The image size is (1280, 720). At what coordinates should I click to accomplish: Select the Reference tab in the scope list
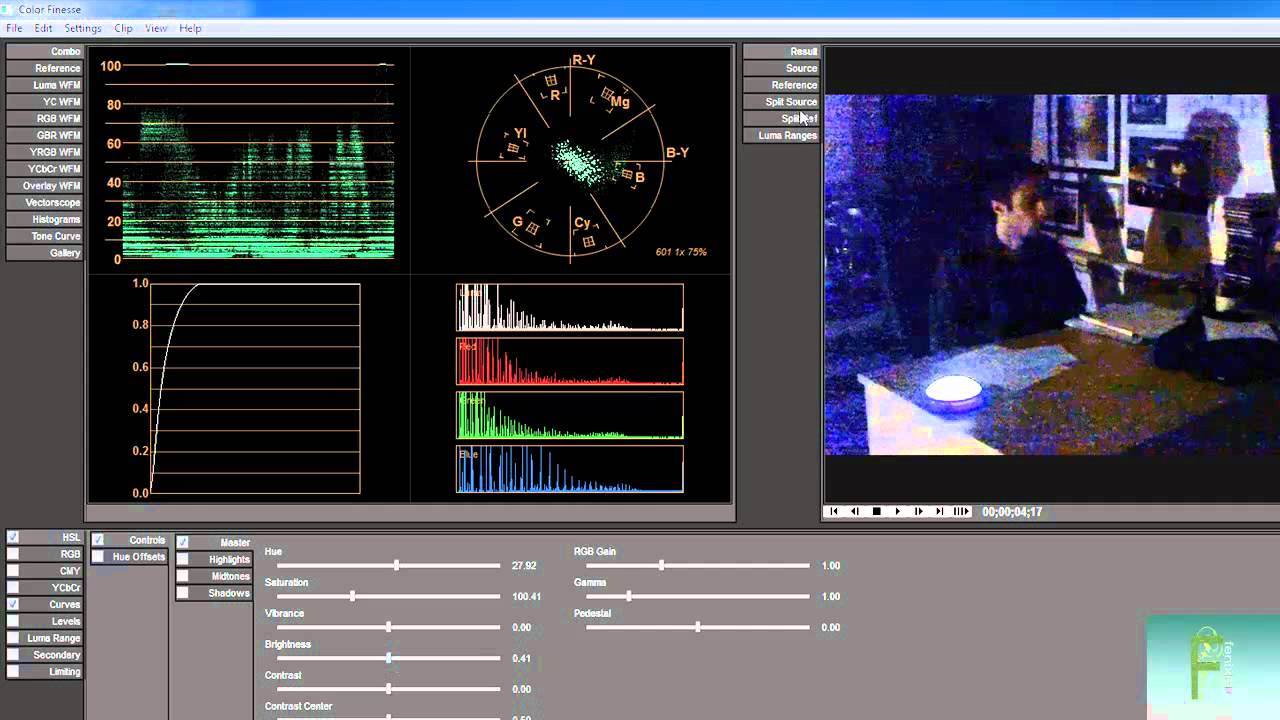(44, 68)
